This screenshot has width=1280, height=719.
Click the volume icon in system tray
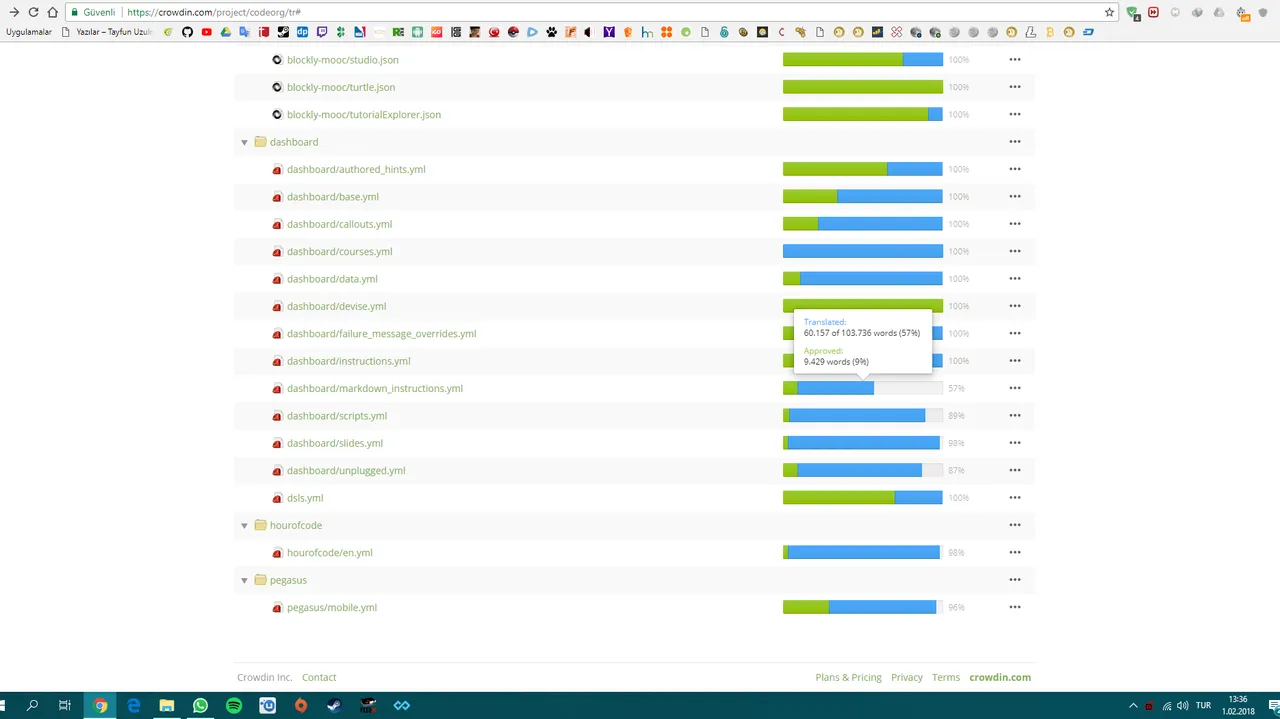(1182, 705)
